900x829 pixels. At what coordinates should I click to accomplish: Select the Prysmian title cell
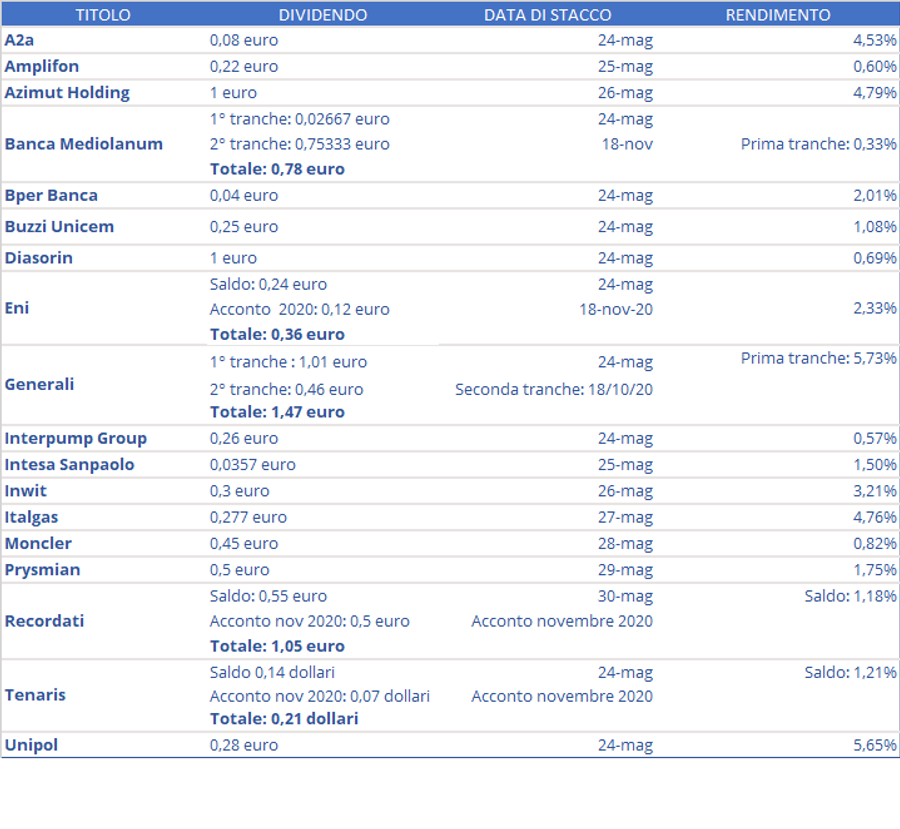[42, 570]
